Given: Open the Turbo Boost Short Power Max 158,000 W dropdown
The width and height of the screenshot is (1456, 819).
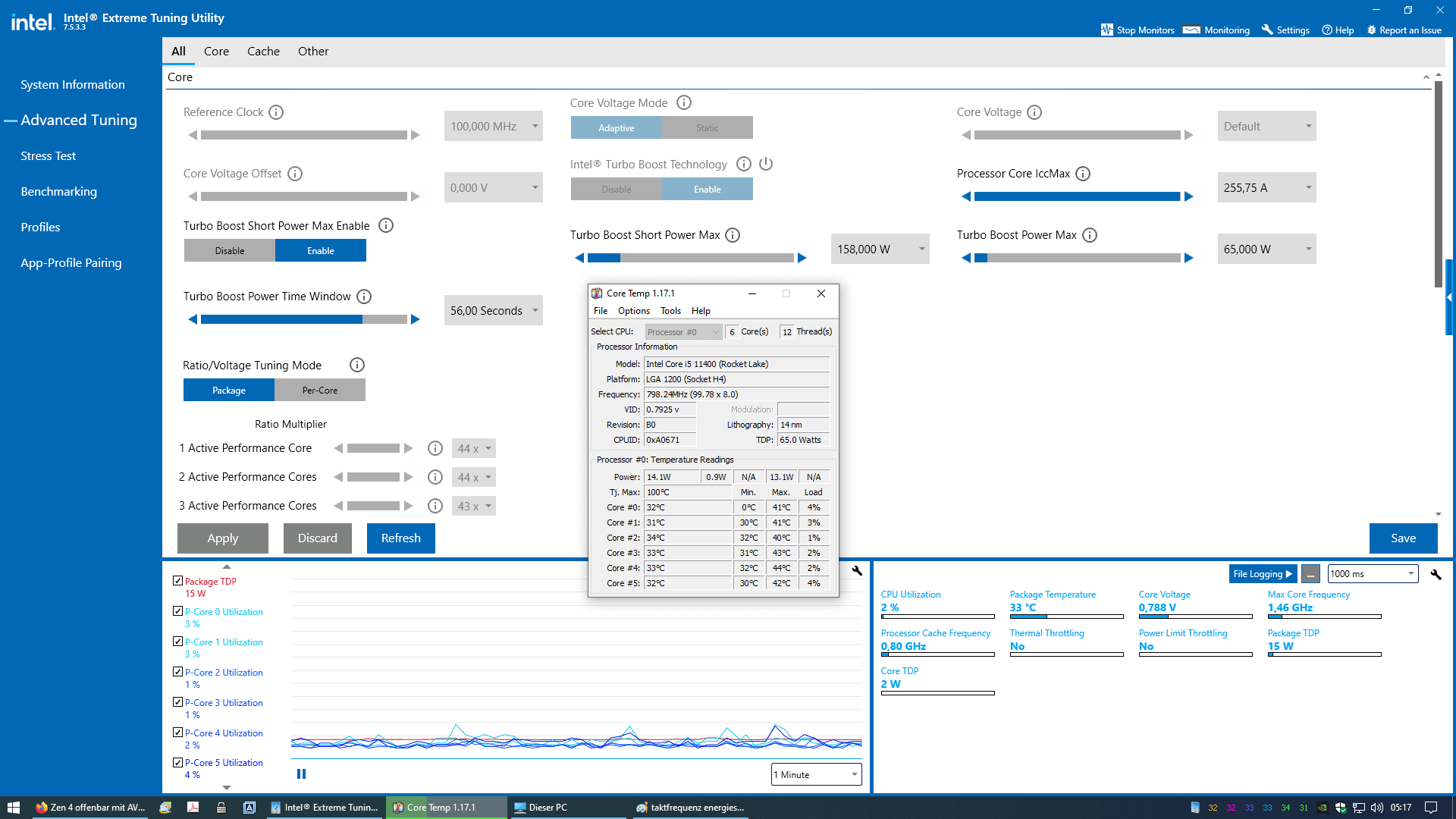Looking at the screenshot, I should [880, 249].
